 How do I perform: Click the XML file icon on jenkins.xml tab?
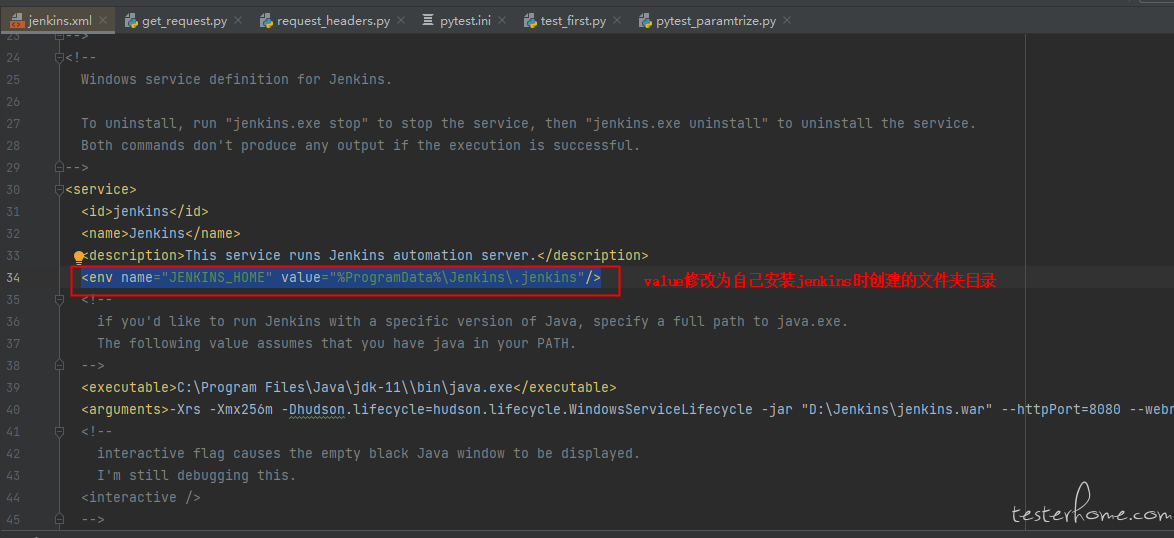(16, 21)
